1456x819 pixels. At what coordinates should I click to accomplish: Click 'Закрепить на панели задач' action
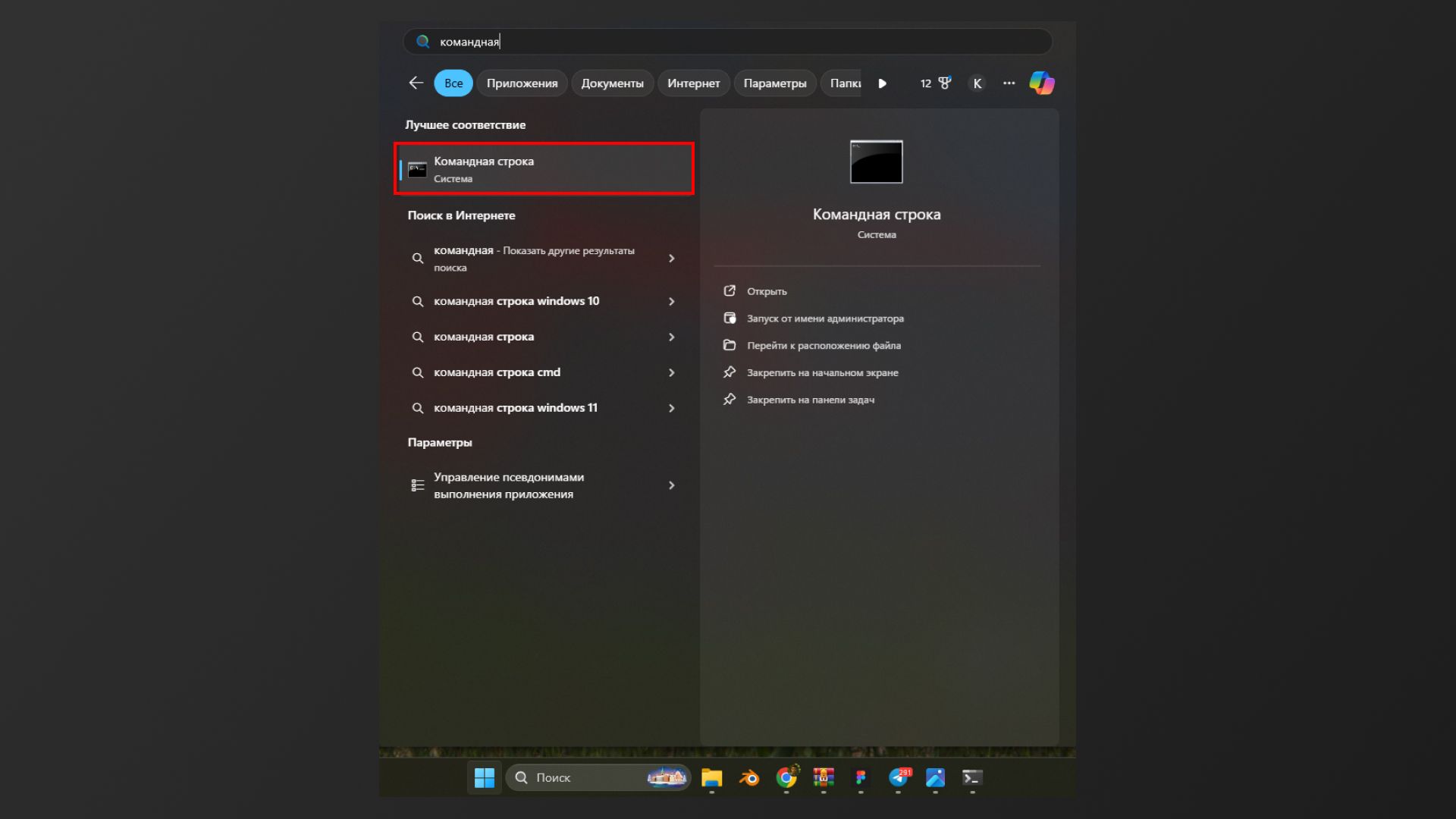810,400
